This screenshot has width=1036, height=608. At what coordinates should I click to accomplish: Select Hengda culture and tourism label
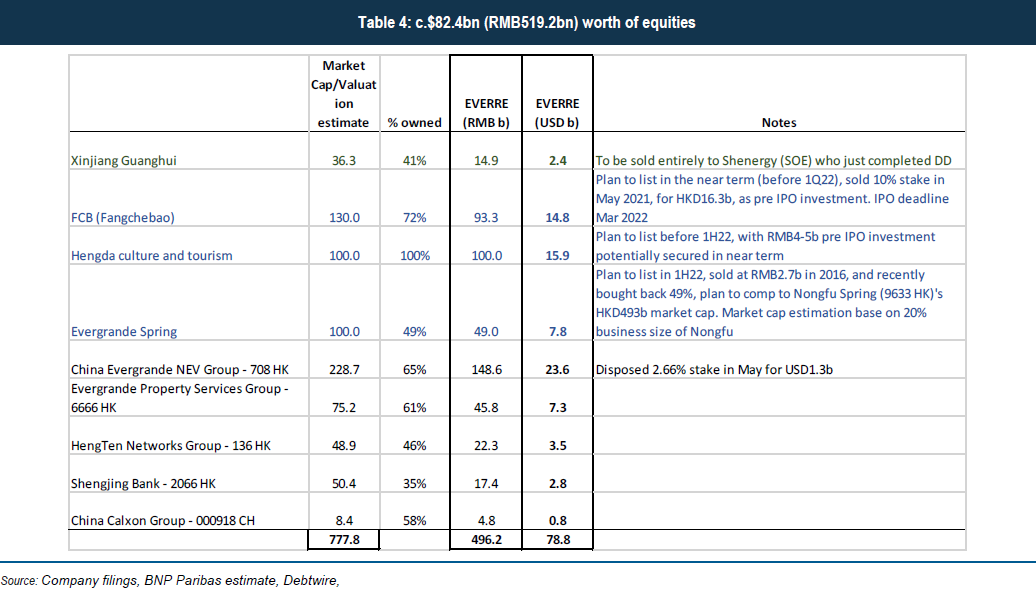[x=151, y=256]
